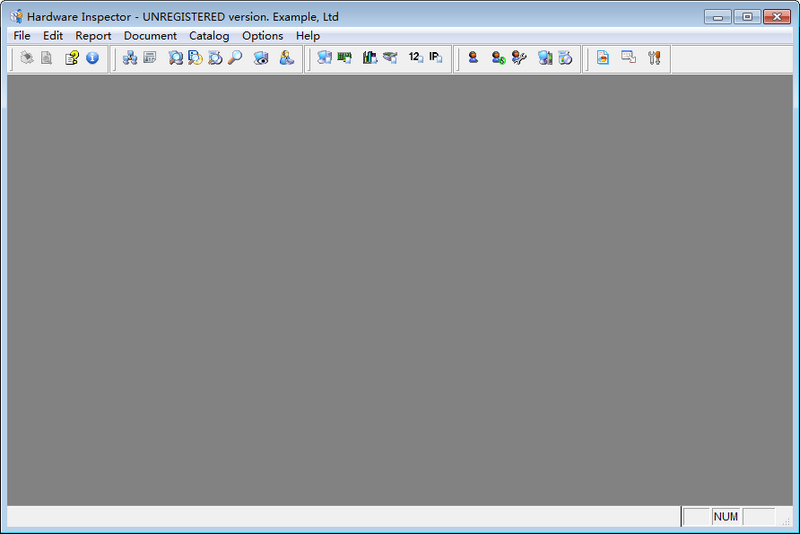Open the Catalog menu
The height and width of the screenshot is (534, 800).
(x=209, y=36)
